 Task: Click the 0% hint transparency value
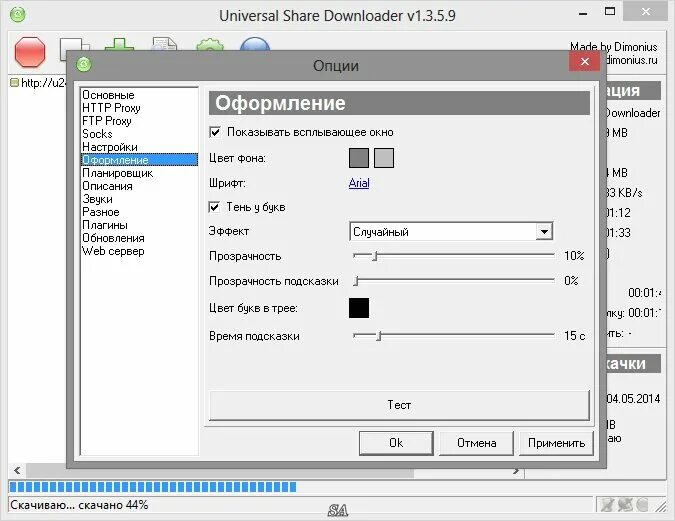point(571,281)
